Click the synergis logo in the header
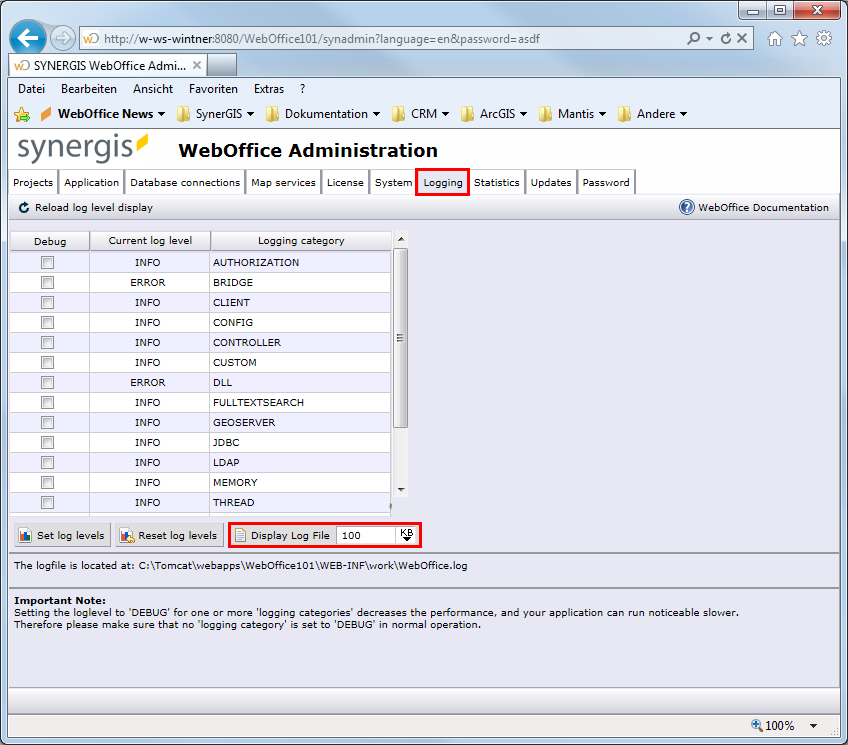This screenshot has width=848, height=745. pos(80,146)
